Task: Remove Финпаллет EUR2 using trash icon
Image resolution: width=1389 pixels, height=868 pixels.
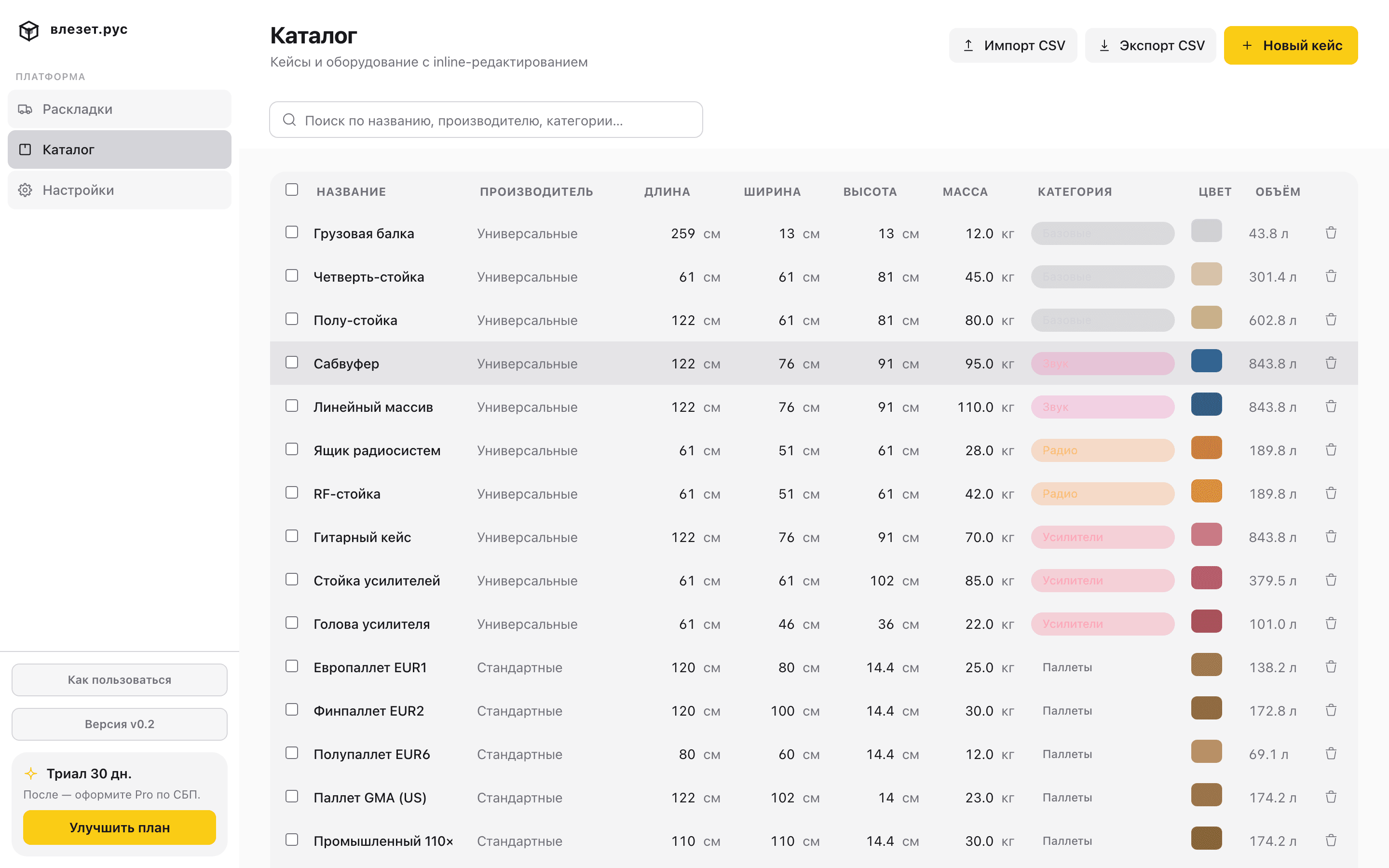Action: coord(1331,710)
